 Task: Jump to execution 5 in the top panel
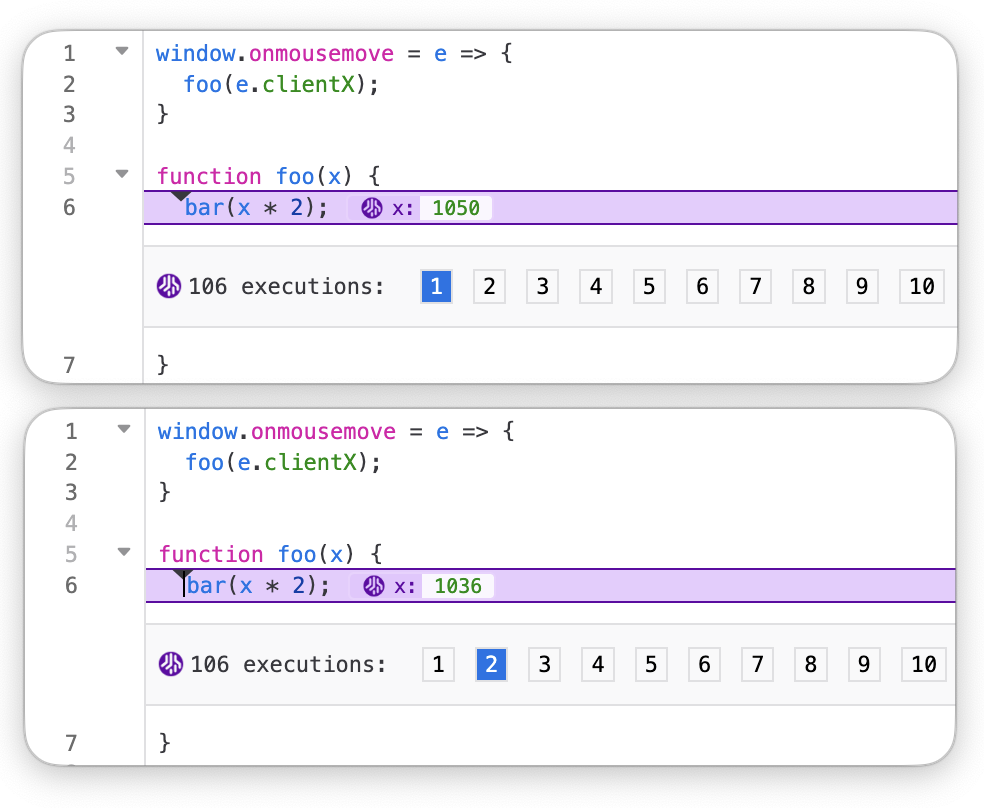click(648, 287)
